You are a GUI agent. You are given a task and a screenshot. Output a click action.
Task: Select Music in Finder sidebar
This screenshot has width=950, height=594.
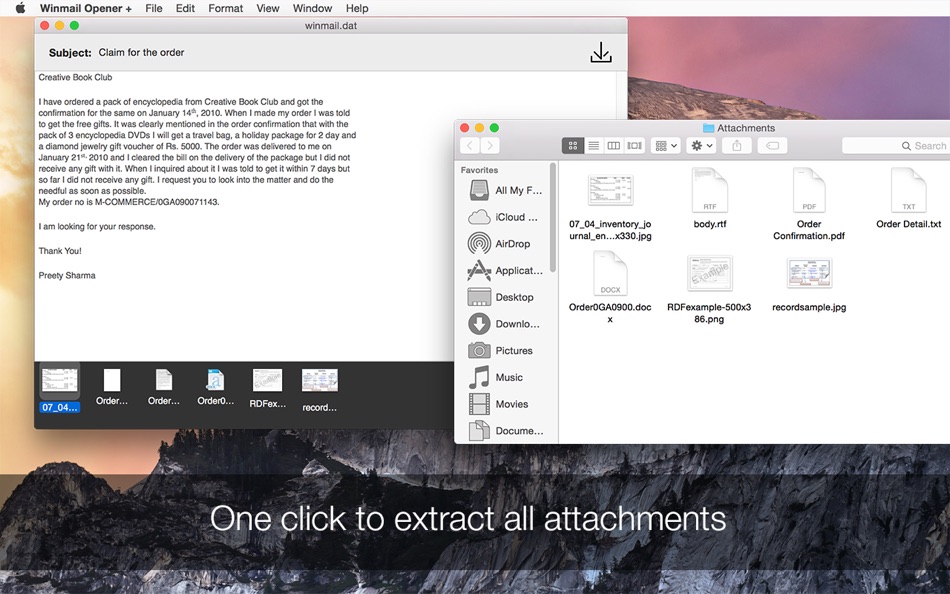pyautogui.click(x=505, y=377)
